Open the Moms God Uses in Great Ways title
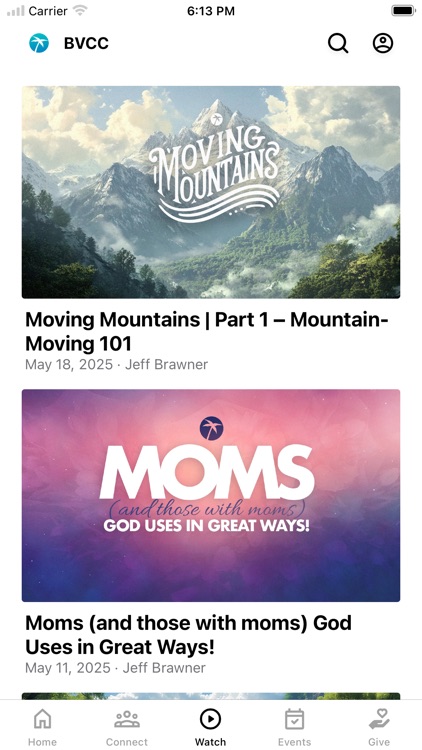This screenshot has height=750, width=422. coord(188,635)
